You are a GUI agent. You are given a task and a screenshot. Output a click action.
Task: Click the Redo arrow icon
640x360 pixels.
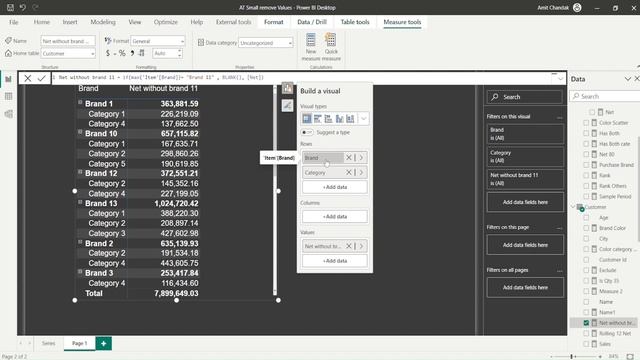[36, 7]
